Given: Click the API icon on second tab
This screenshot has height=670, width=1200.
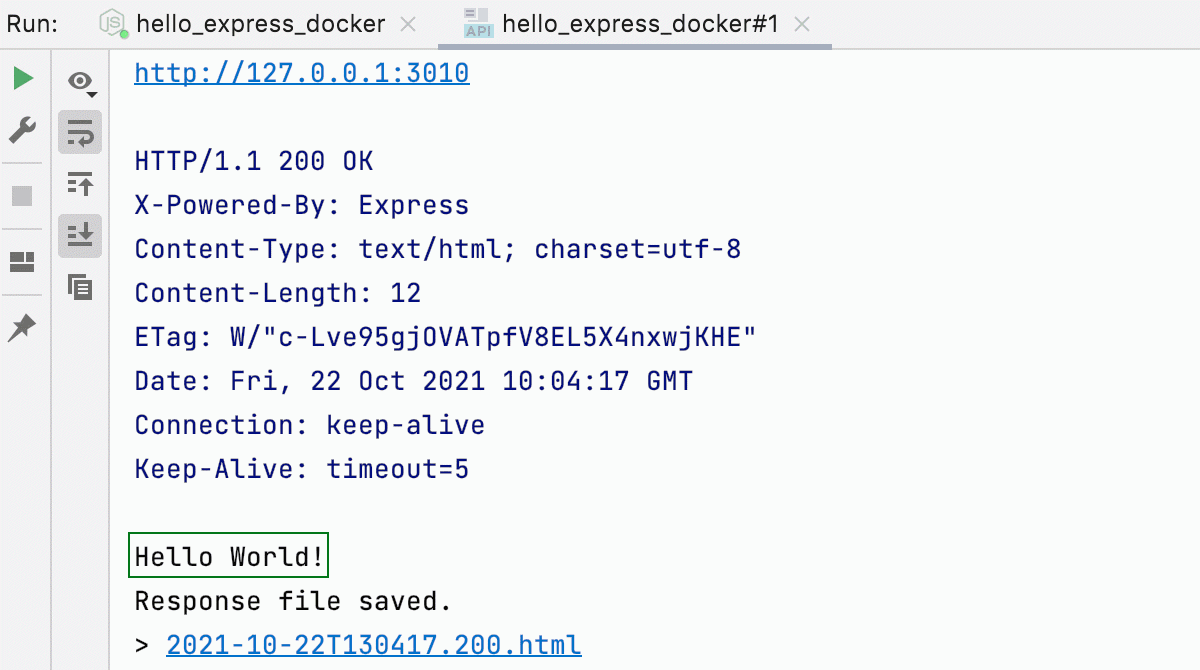Looking at the screenshot, I should pyautogui.click(x=477, y=22).
